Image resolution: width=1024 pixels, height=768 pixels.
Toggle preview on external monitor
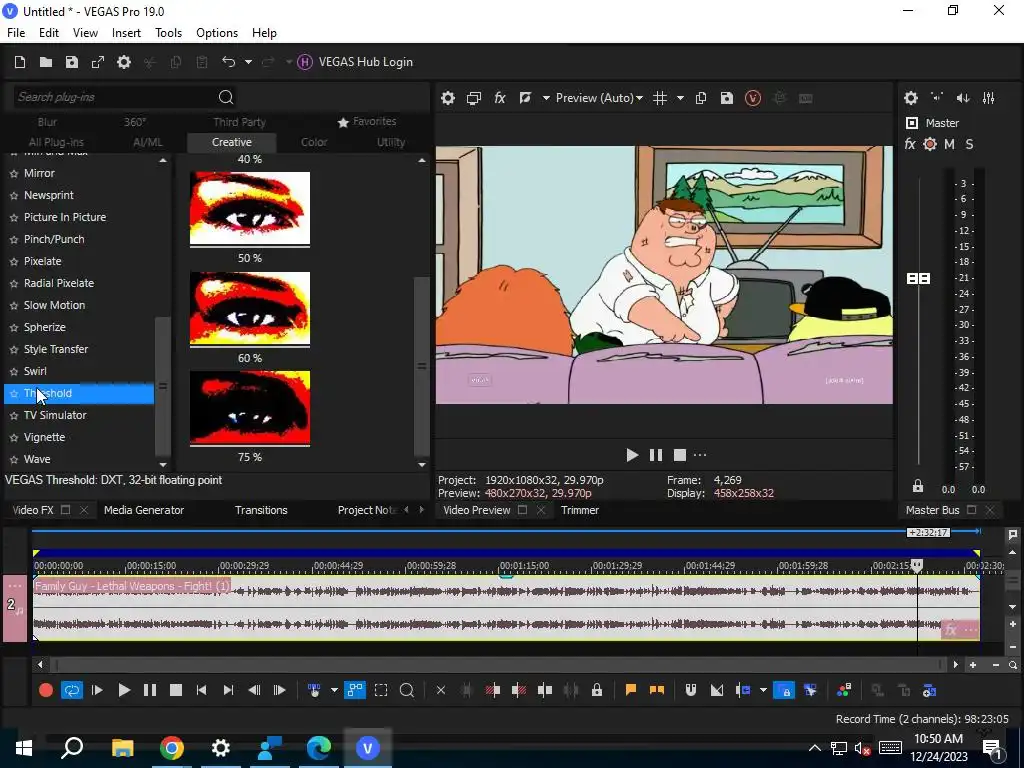click(474, 98)
